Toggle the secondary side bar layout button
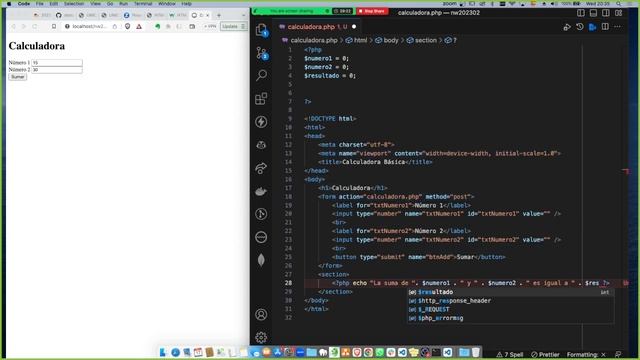Viewport: 640px width, 360px height. (x=606, y=13)
